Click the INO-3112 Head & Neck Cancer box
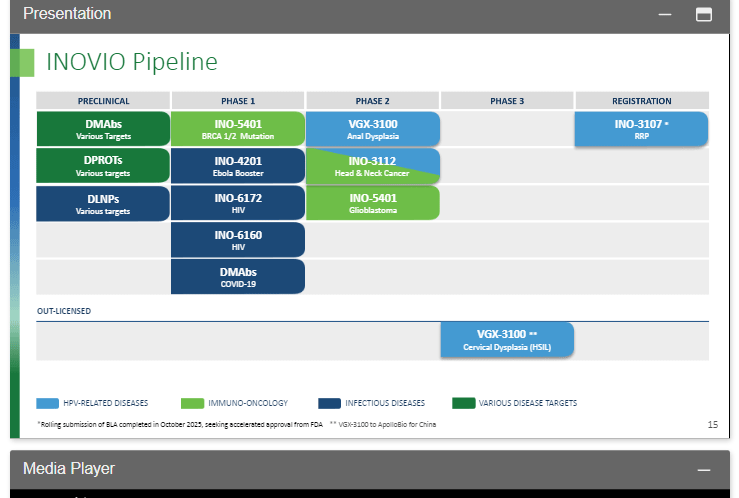The image size is (739, 498). pyautogui.click(x=373, y=166)
